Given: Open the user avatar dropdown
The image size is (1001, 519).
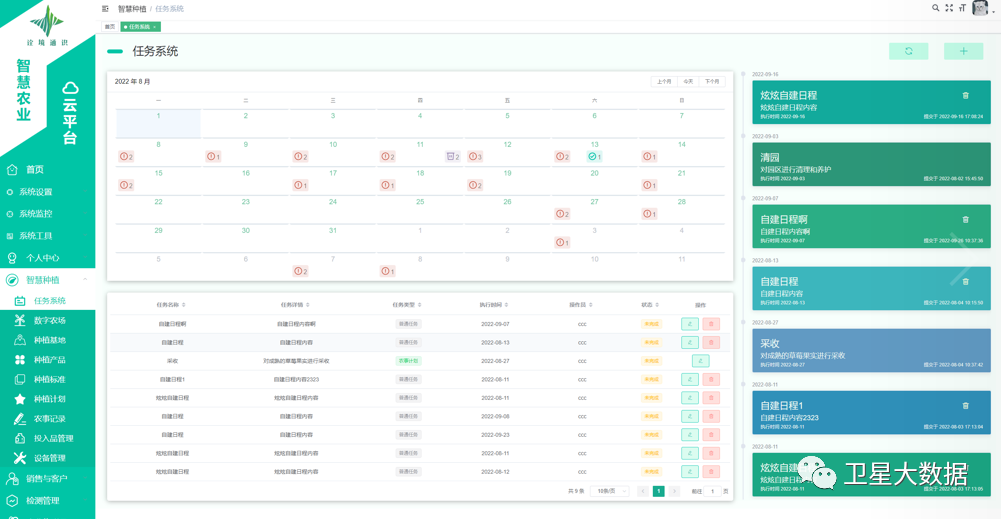Looking at the screenshot, I should pos(982,9).
